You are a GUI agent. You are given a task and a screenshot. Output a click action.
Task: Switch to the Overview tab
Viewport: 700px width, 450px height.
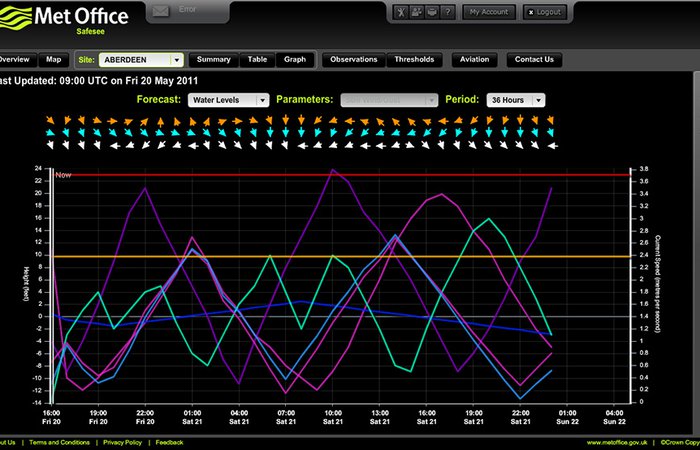(x=15, y=60)
